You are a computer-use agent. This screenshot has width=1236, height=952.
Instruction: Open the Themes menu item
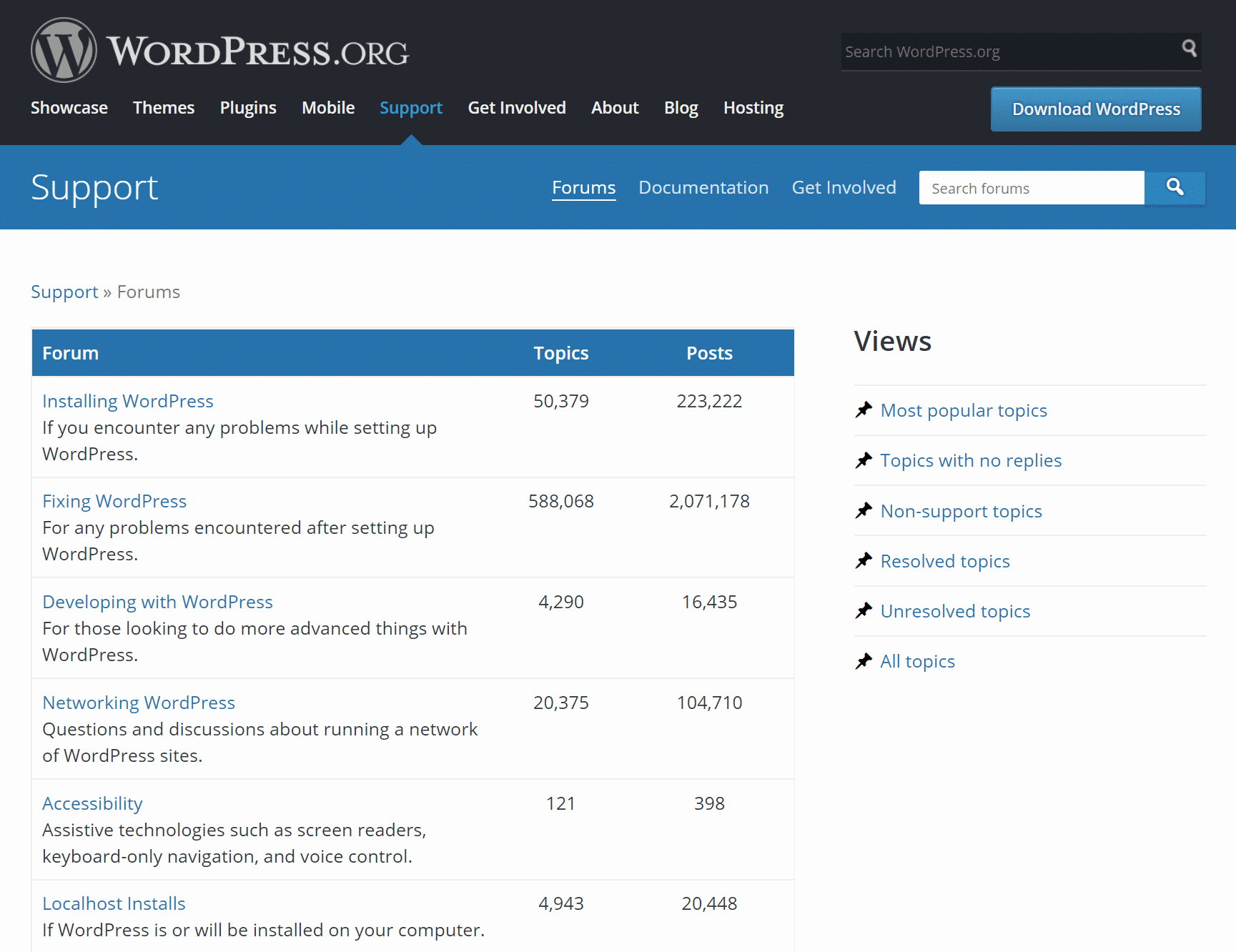point(164,108)
